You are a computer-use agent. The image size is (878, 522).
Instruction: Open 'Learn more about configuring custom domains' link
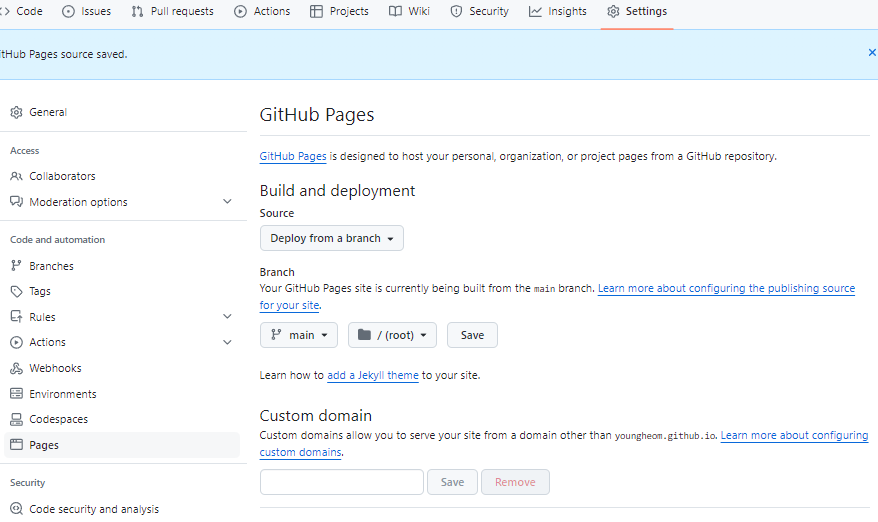794,435
